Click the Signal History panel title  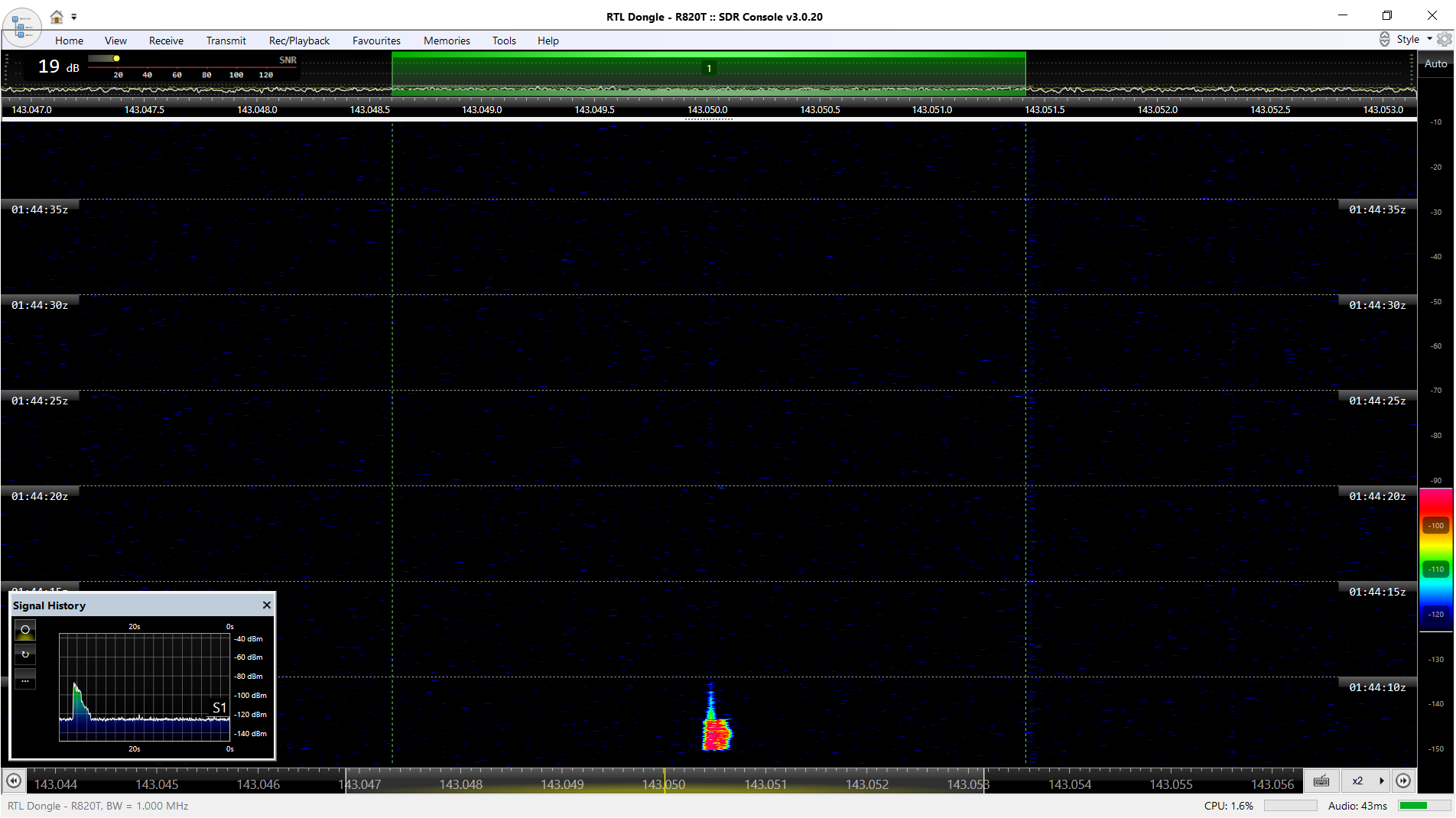pos(49,605)
